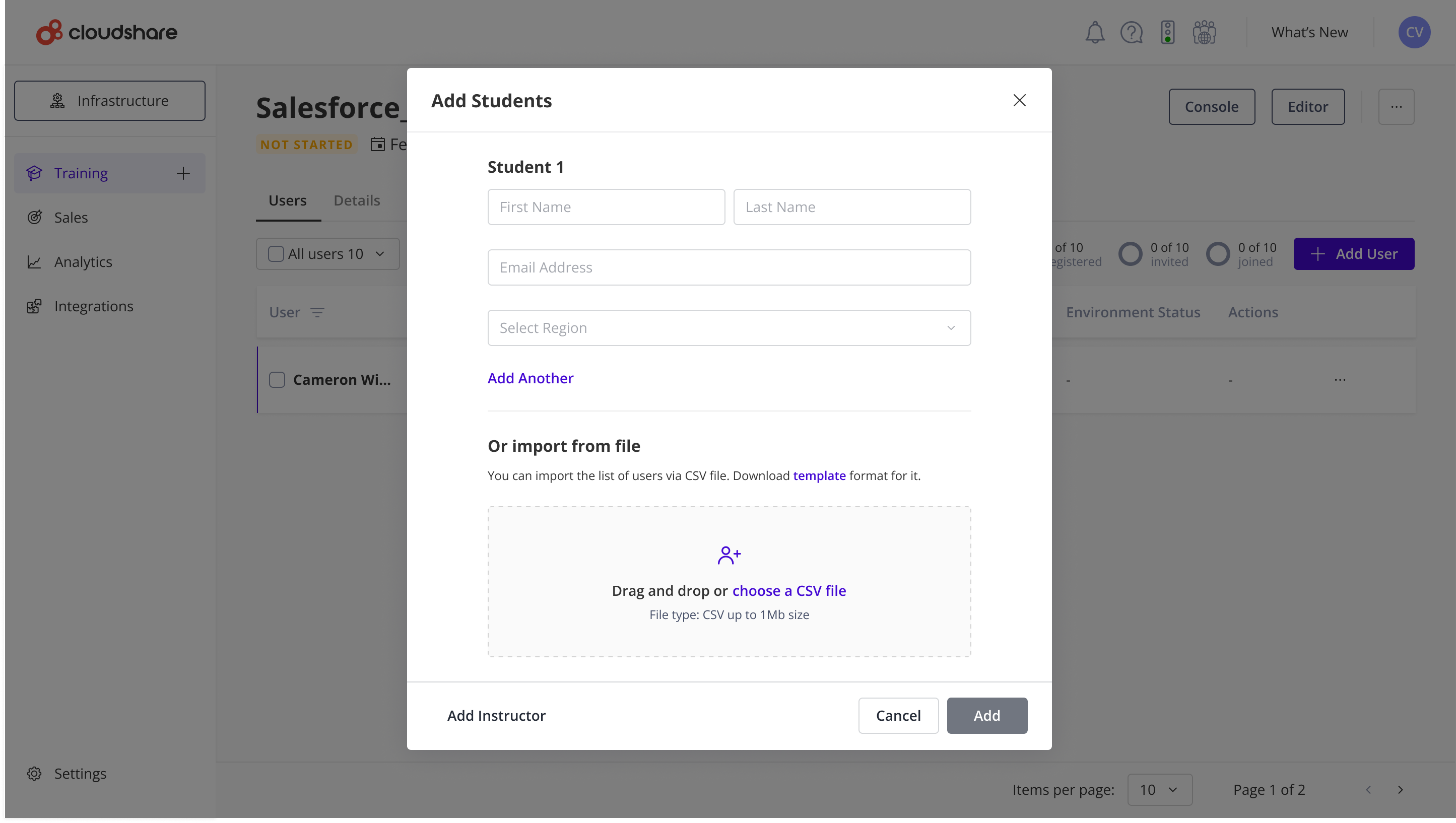Expand the Select Region dropdown
The width and height of the screenshot is (1456, 823).
[x=729, y=328]
